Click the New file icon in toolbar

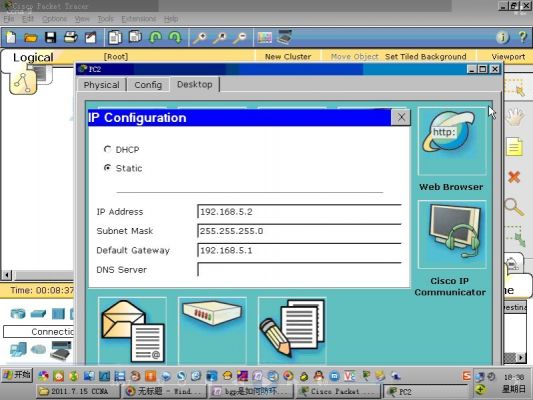[11, 37]
